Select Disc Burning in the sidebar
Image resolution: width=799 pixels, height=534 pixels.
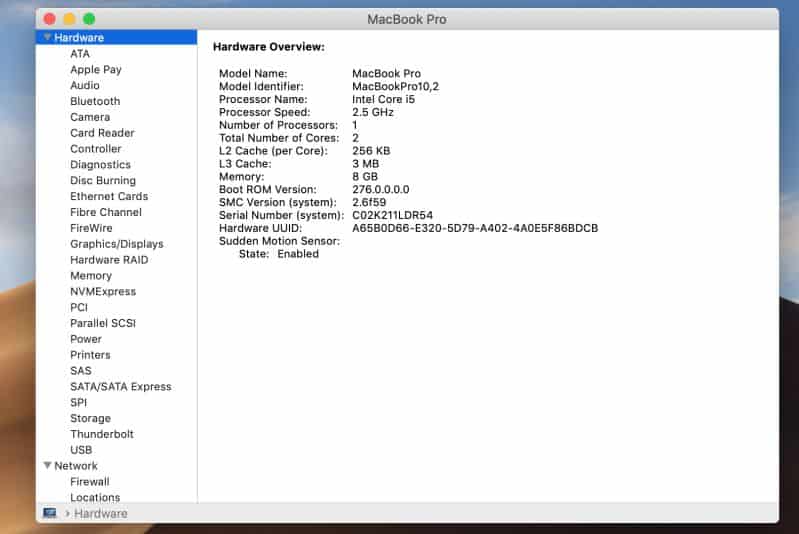point(103,180)
